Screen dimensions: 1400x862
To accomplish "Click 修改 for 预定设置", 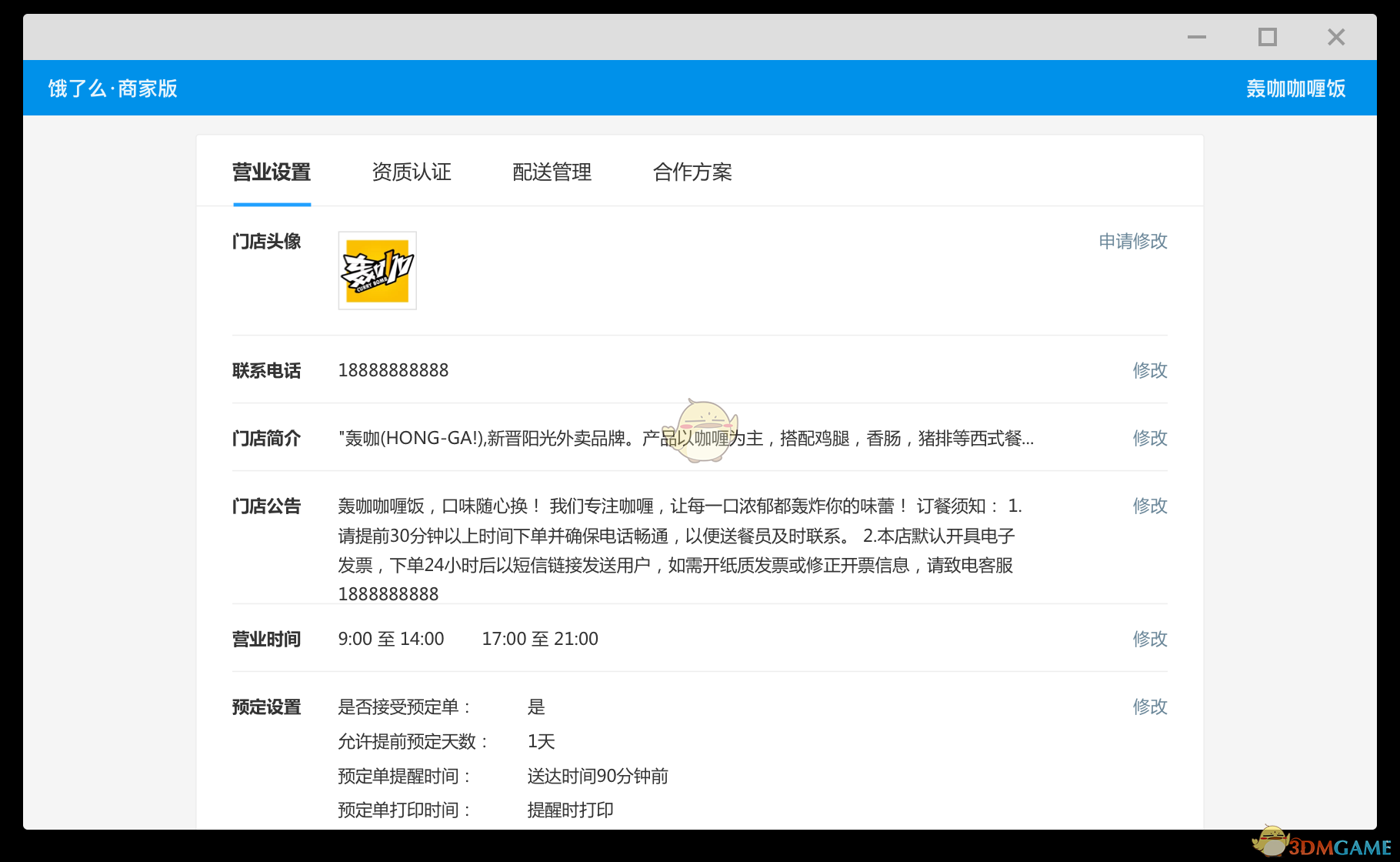I will (1149, 706).
